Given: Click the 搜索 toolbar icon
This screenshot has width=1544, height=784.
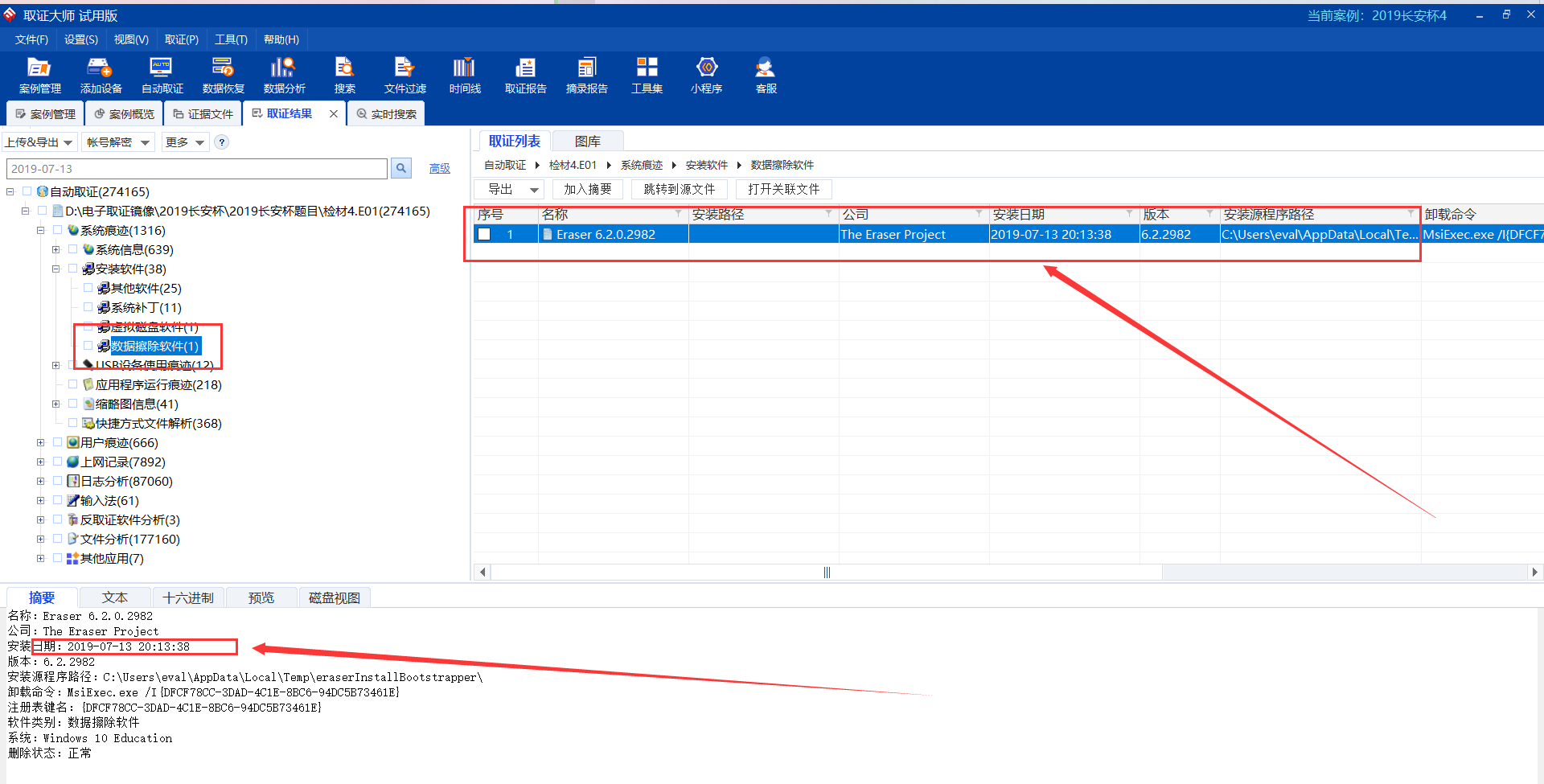Looking at the screenshot, I should (x=344, y=76).
